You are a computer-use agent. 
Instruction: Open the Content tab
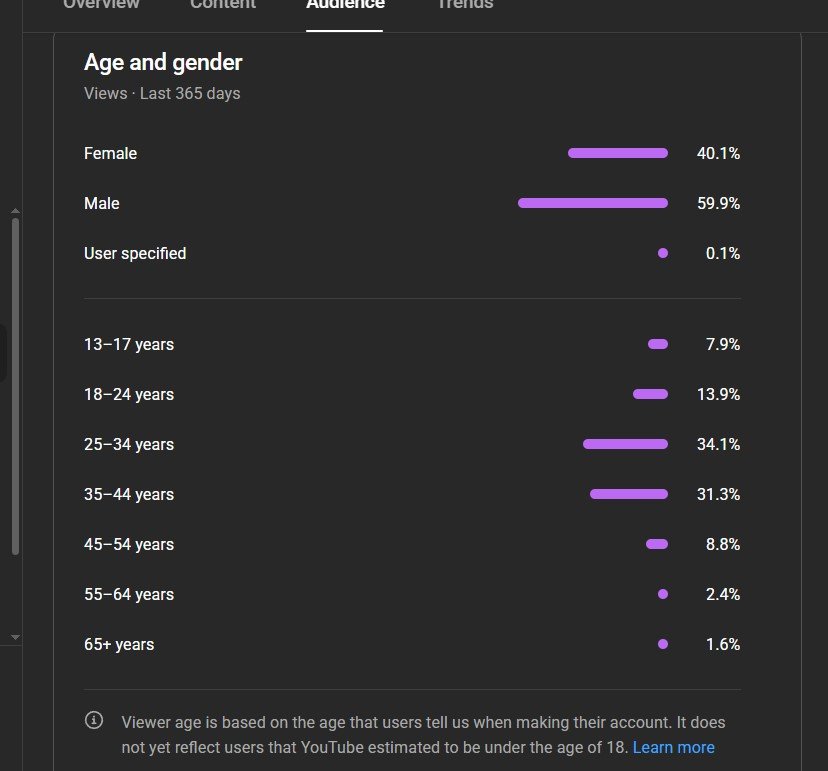pos(223,5)
